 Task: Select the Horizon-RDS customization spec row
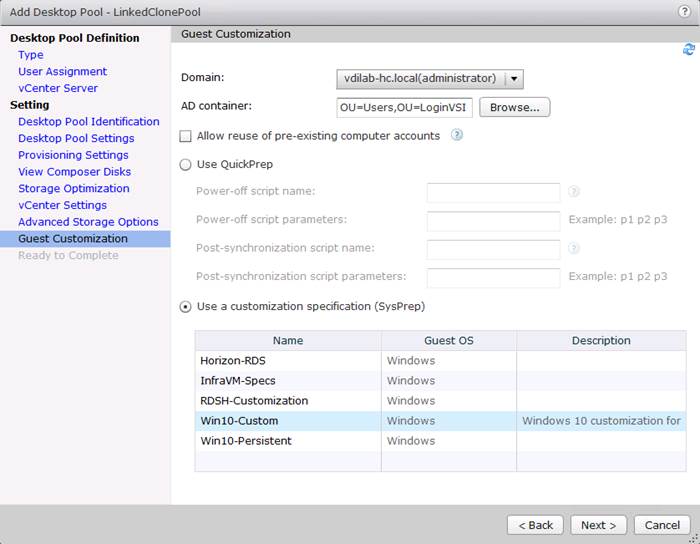440,361
